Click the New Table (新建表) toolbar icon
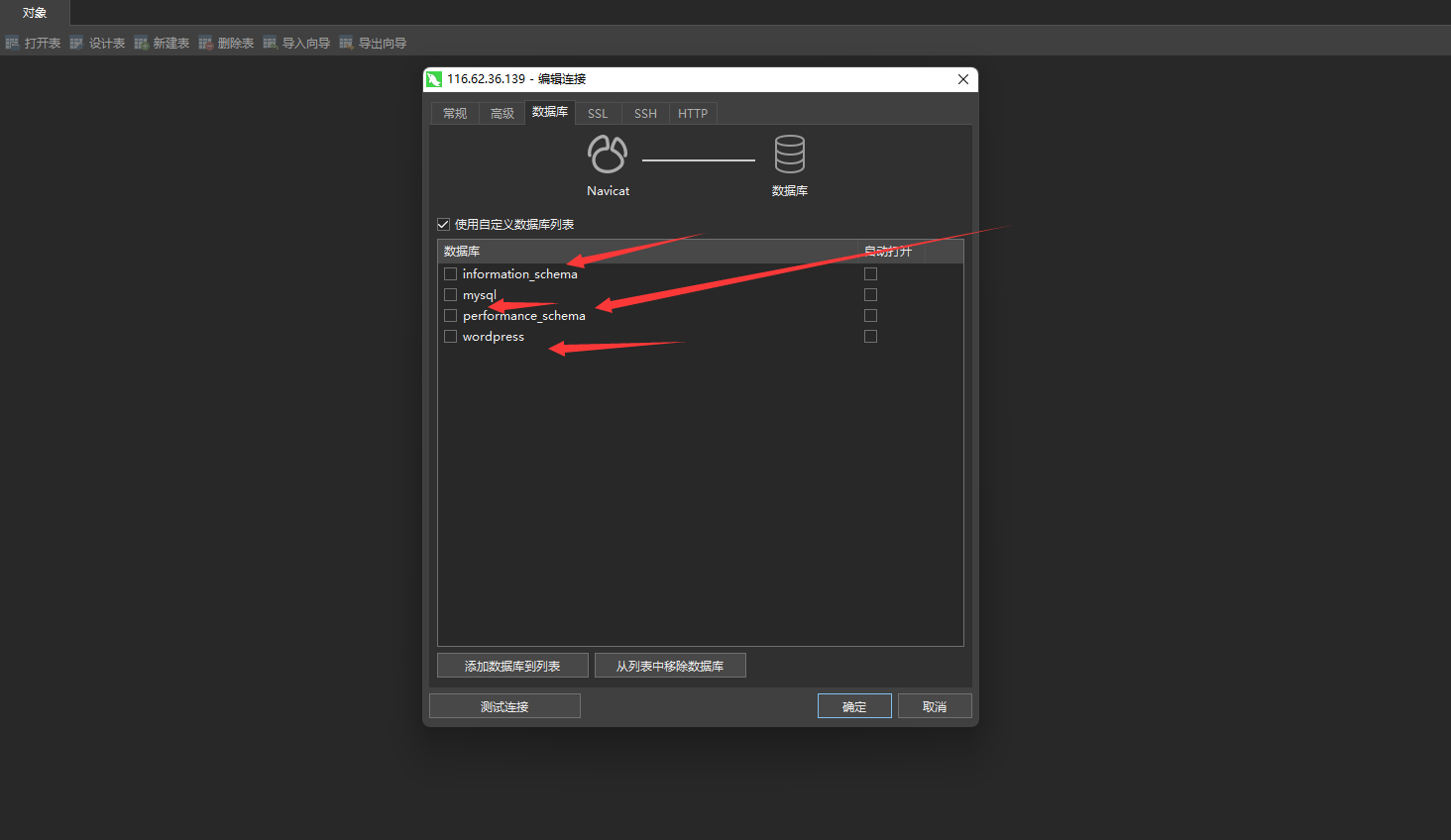The height and width of the screenshot is (840, 1451). click(x=141, y=43)
